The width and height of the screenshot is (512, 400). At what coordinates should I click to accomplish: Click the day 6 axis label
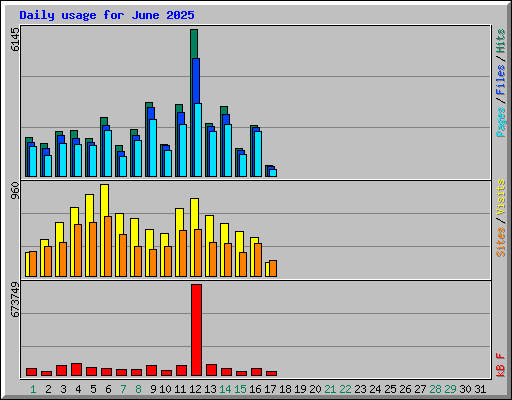click(108, 389)
